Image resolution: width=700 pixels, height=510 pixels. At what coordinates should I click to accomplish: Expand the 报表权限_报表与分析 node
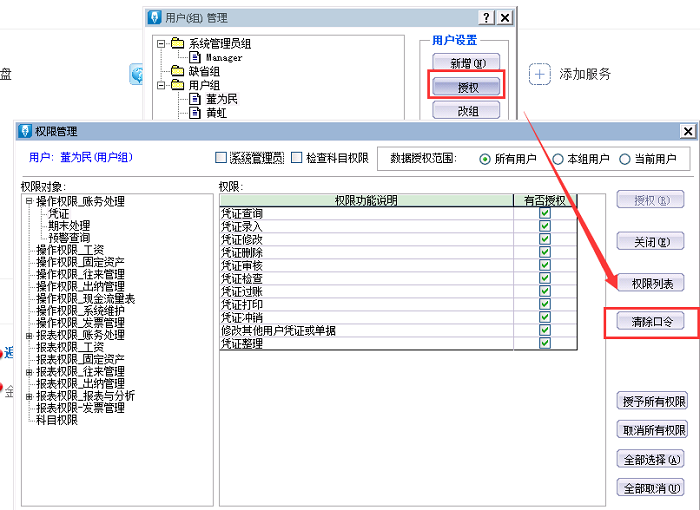(29, 396)
